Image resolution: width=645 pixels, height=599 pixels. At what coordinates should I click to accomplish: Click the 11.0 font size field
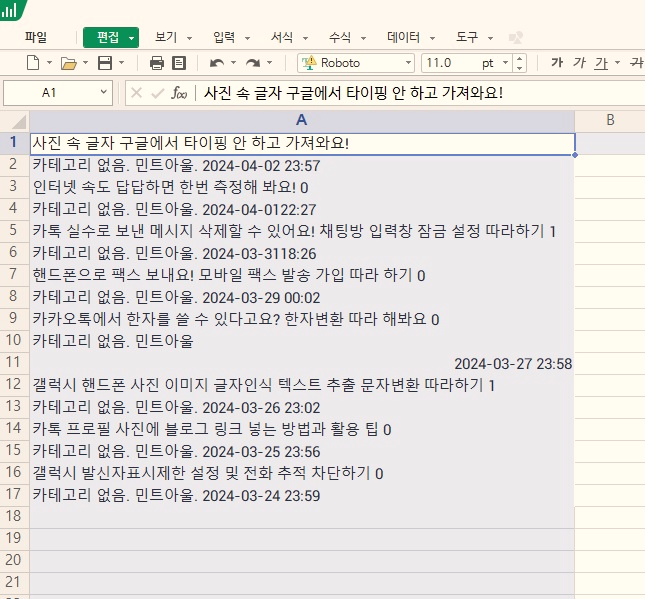click(452, 63)
